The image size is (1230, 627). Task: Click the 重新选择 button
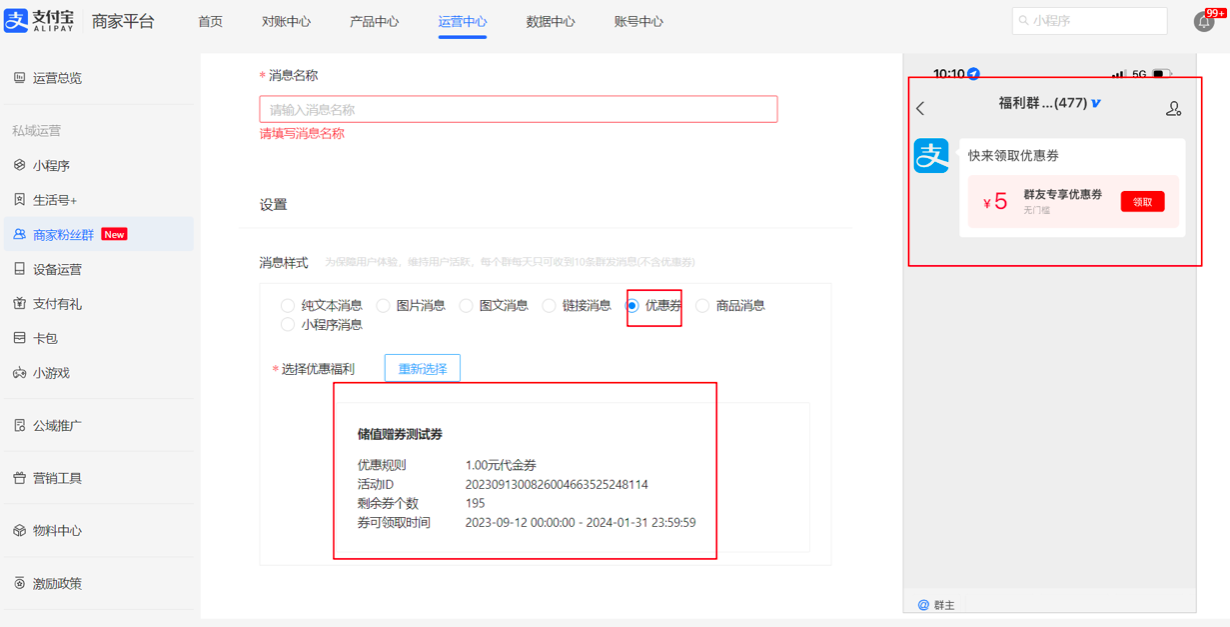(x=422, y=368)
